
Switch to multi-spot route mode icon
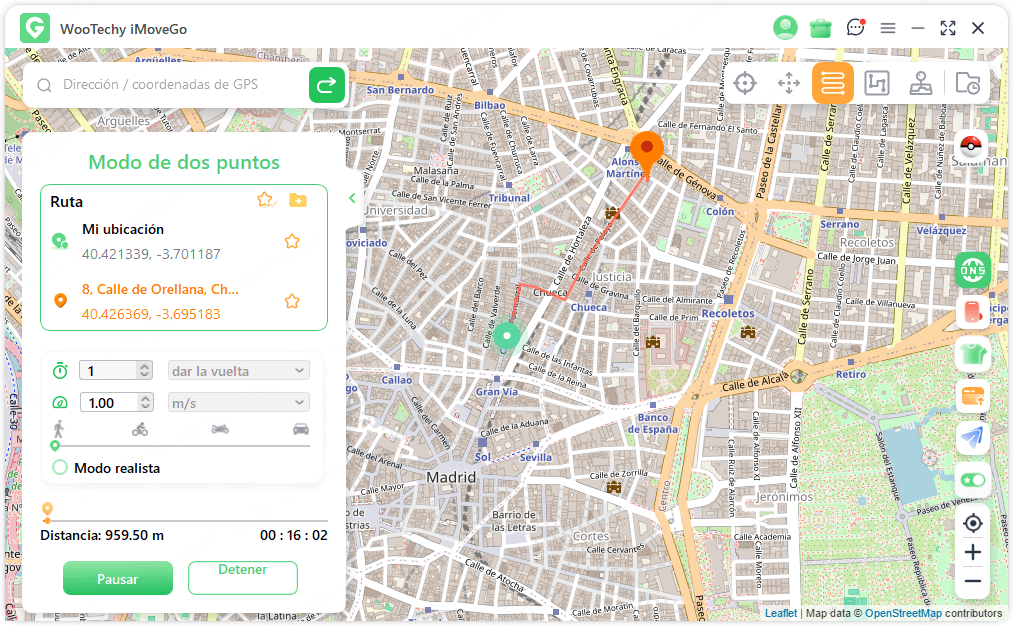coord(877,83)
